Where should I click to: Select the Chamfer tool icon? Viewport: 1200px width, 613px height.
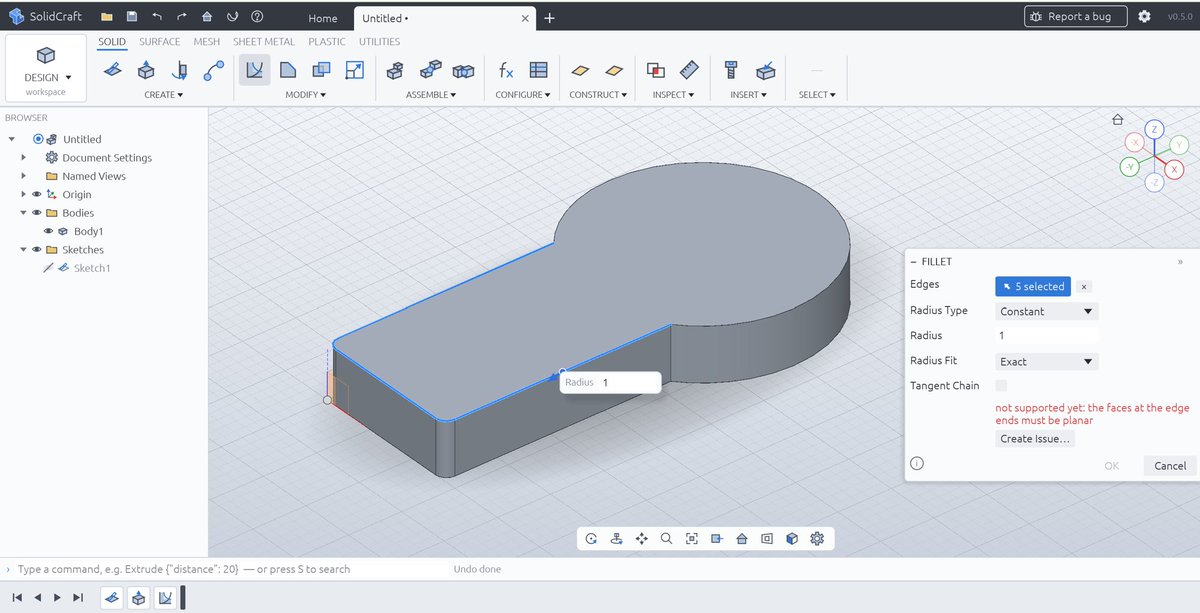tap(288, 70)
